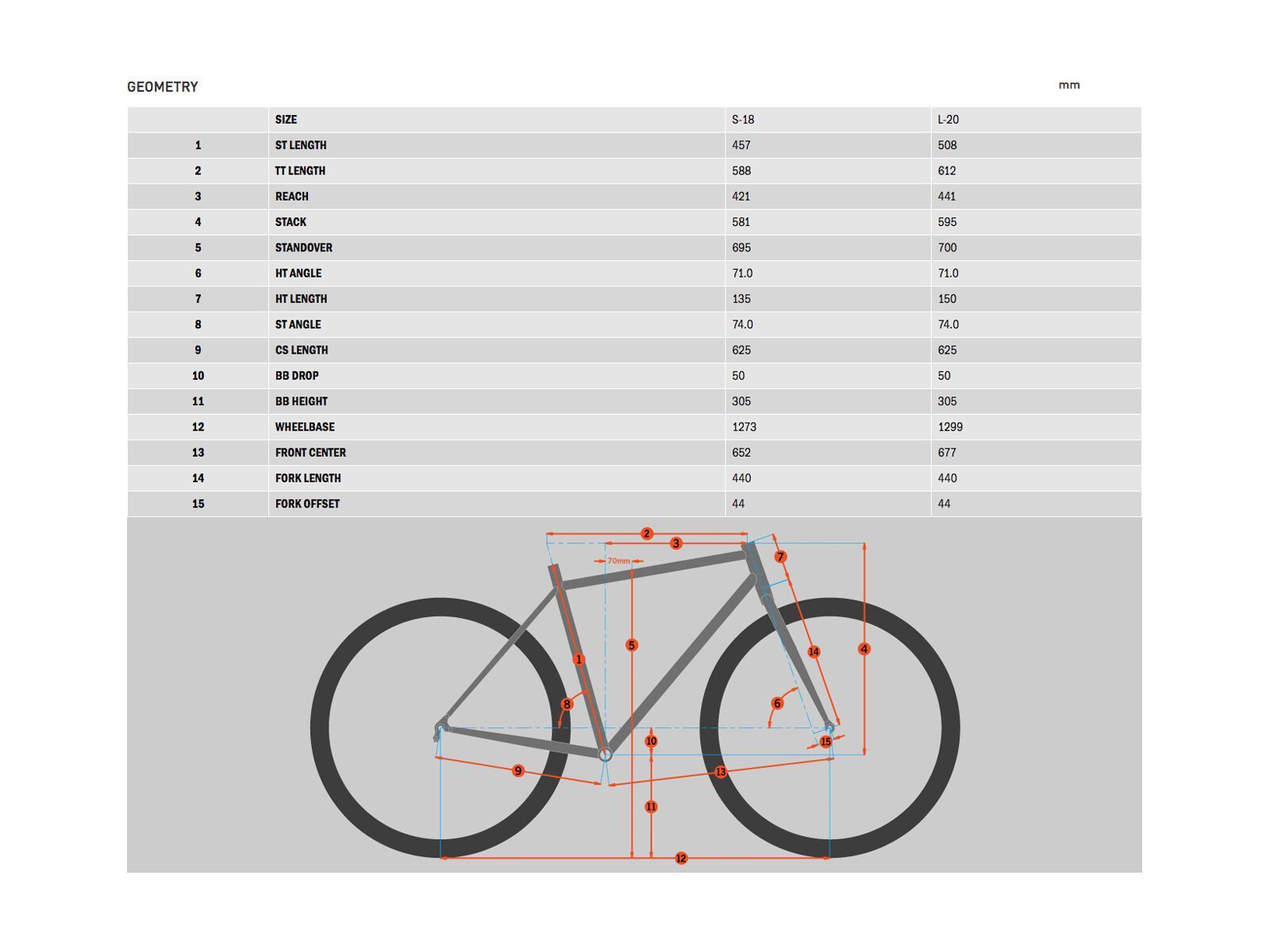Click the WHEELBASE row label
Image resolution: width=1270 pixels, height=952 pixels.
click(x=305, y=427)
